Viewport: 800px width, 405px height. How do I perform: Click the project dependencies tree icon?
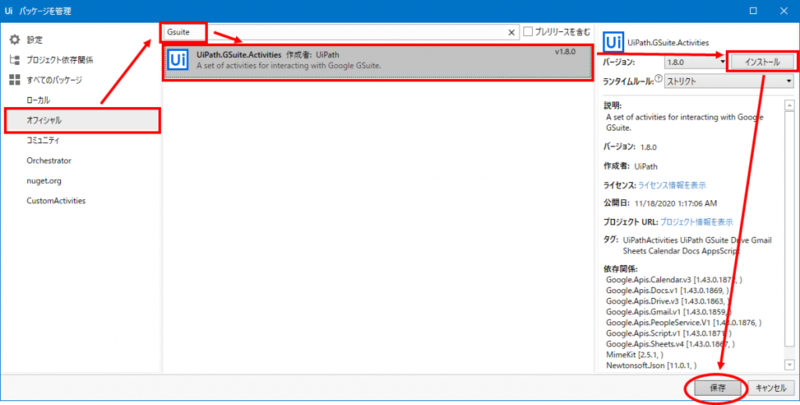pos(15,60)
